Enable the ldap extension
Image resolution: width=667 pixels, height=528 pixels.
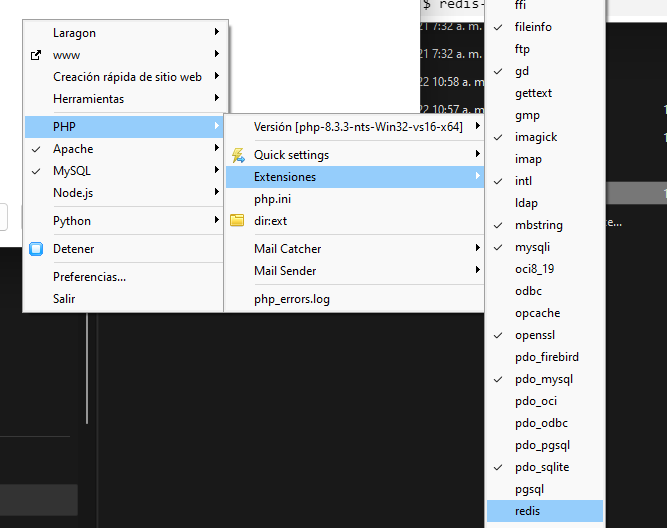pyautogui.click(x=545, y=203)
